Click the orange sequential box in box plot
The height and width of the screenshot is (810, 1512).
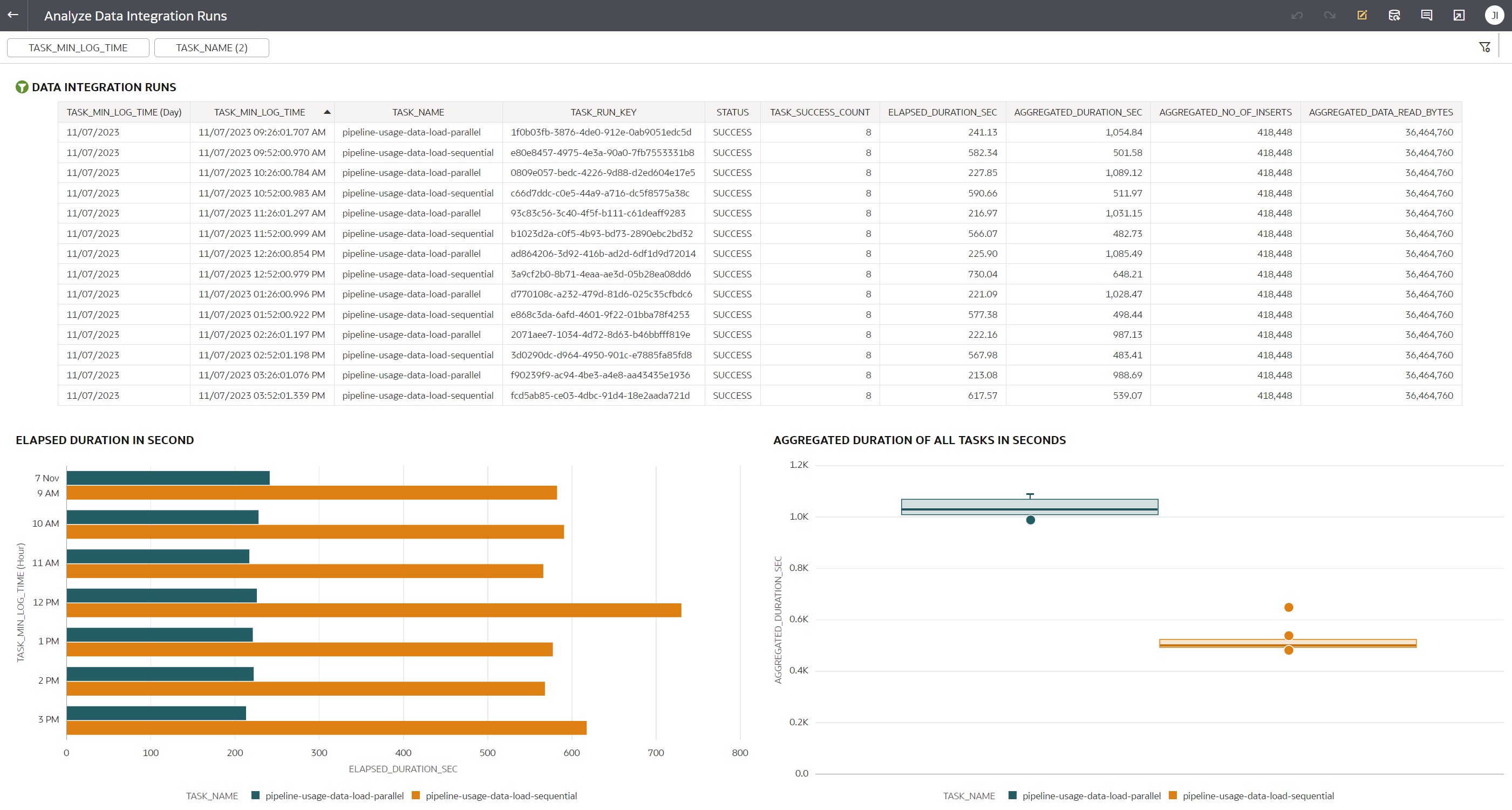pos(1288,643)
